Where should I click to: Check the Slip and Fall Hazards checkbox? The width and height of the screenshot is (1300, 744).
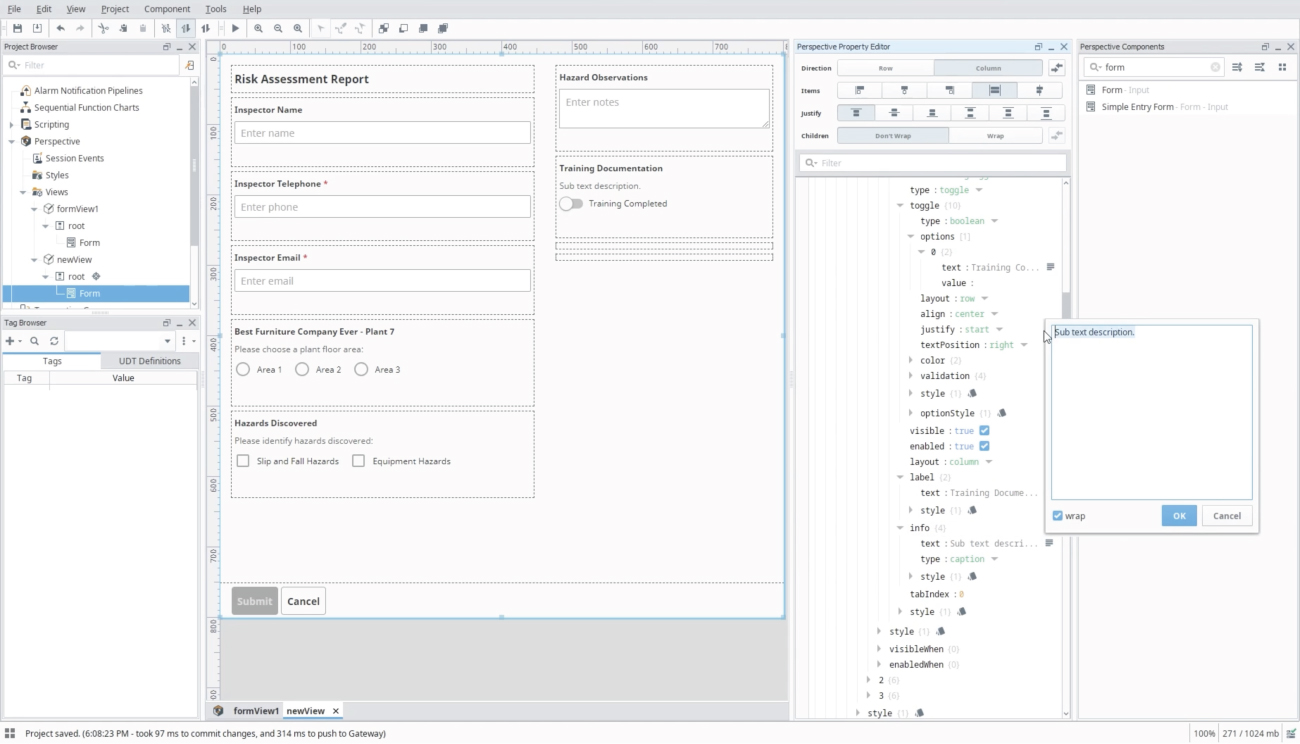(x=241, y=460)
